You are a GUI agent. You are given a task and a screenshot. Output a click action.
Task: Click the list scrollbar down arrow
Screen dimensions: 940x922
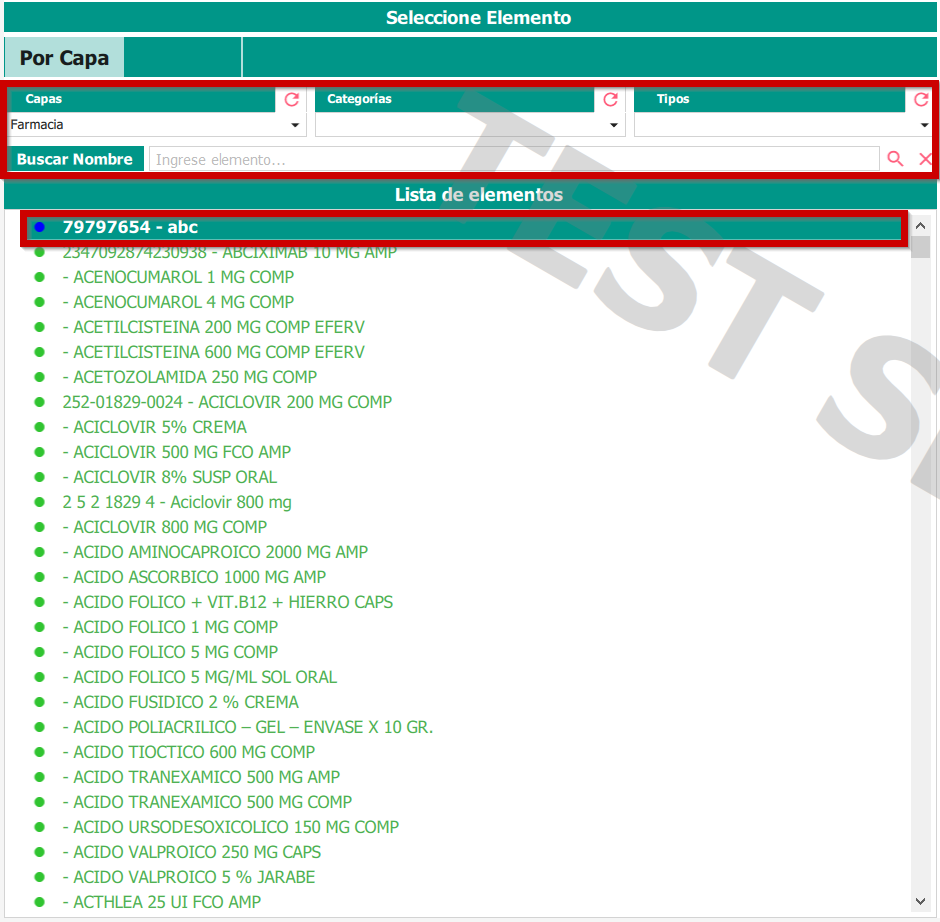920,901
